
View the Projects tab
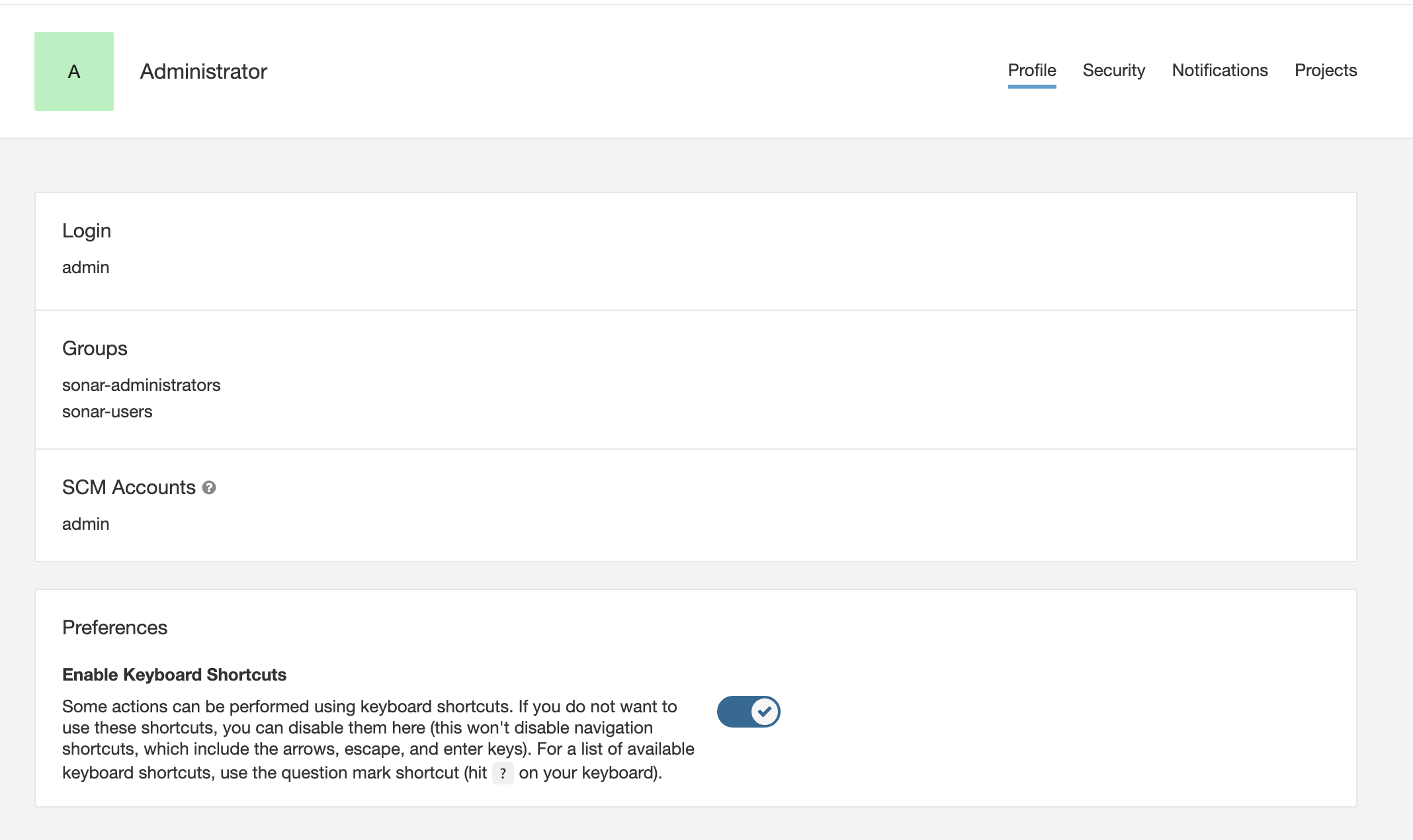1325,70
